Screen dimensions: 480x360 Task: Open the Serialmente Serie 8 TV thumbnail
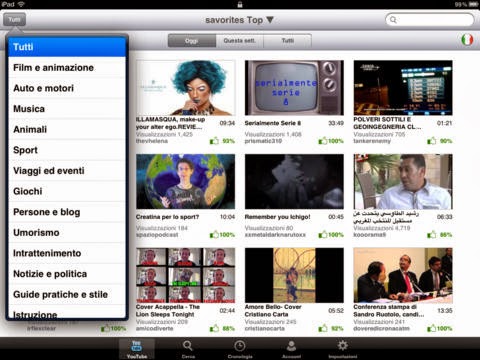point(294,88)
